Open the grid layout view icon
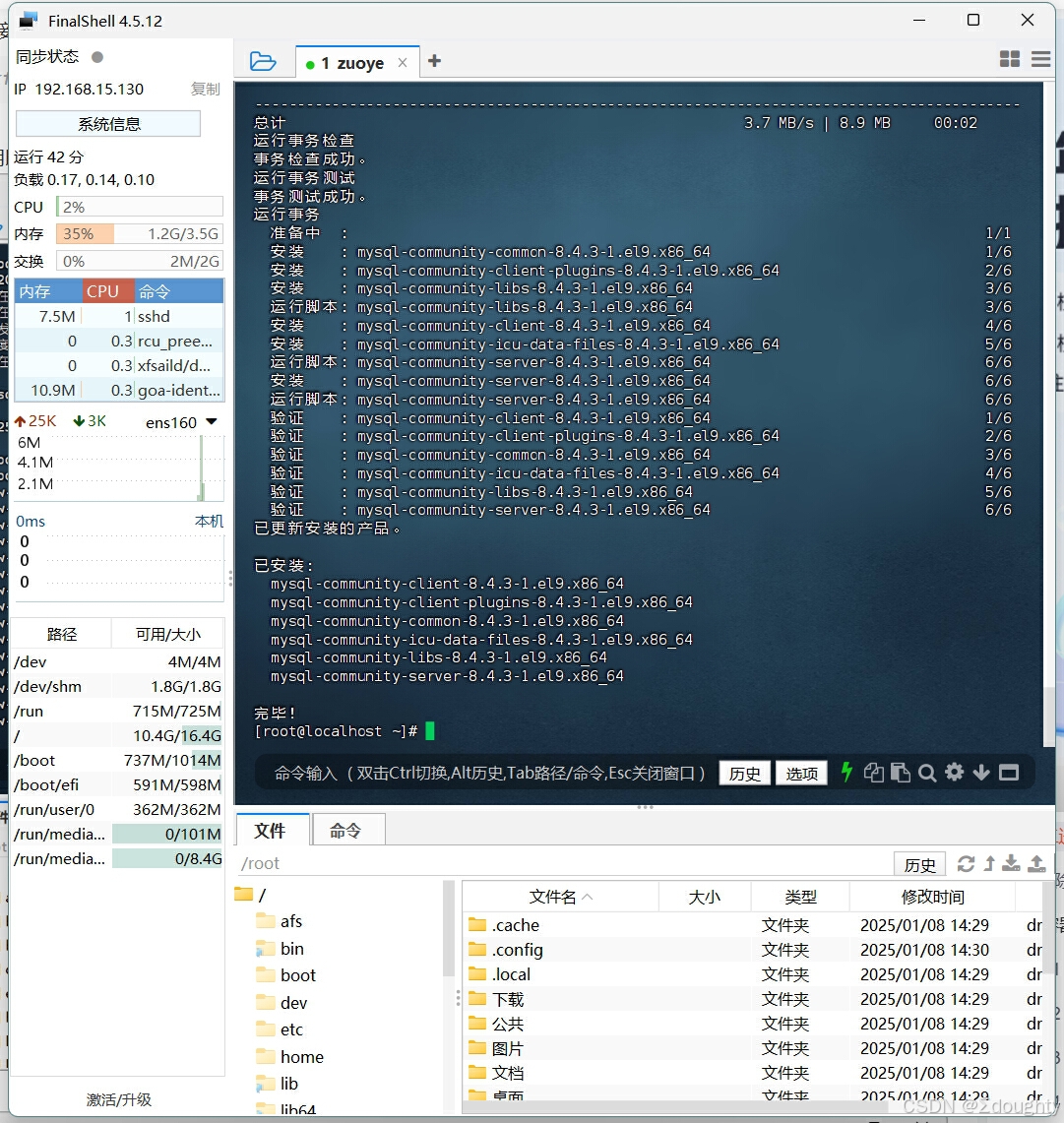 (1010, 59)
